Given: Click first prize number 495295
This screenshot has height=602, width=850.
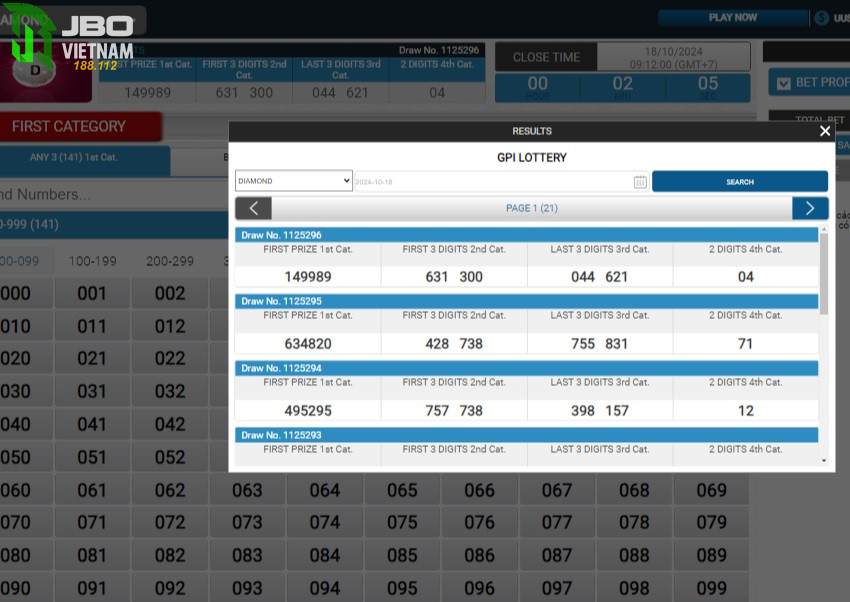Looking at the screenshot, I should pos(308,411).
